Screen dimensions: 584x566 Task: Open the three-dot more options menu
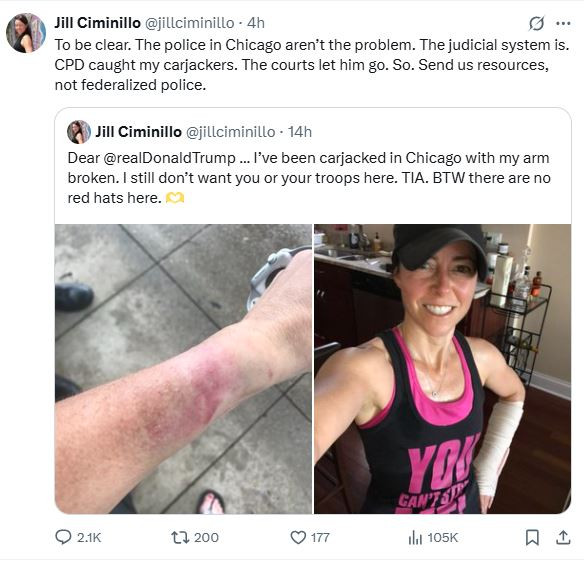563,23
